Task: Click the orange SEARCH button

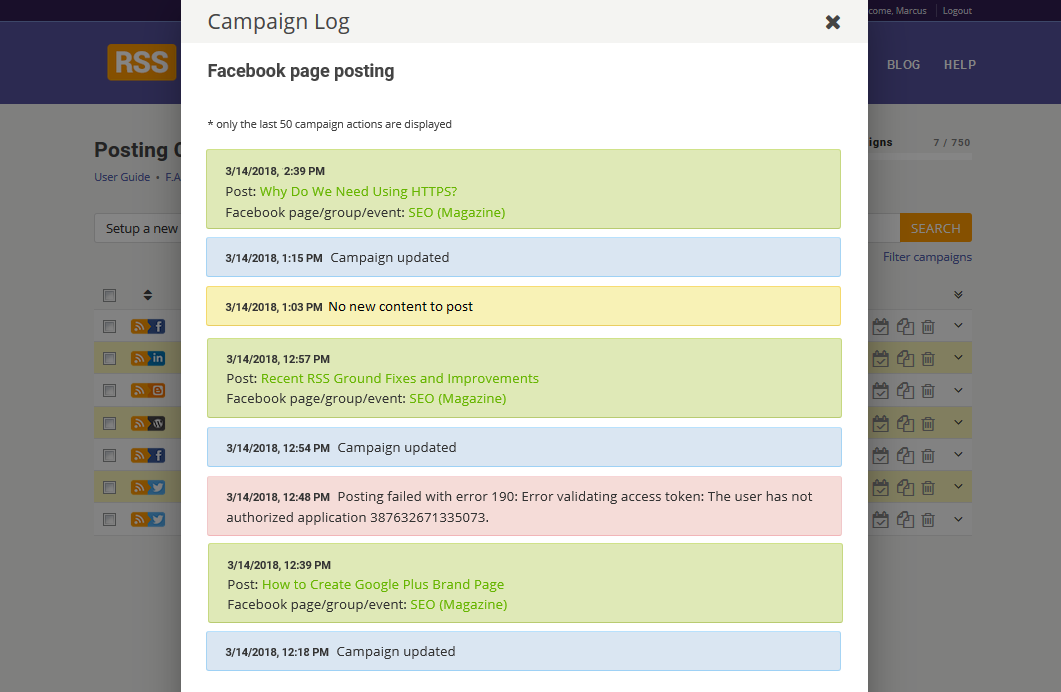Action: pyautogui.click(x=936, y=228)
